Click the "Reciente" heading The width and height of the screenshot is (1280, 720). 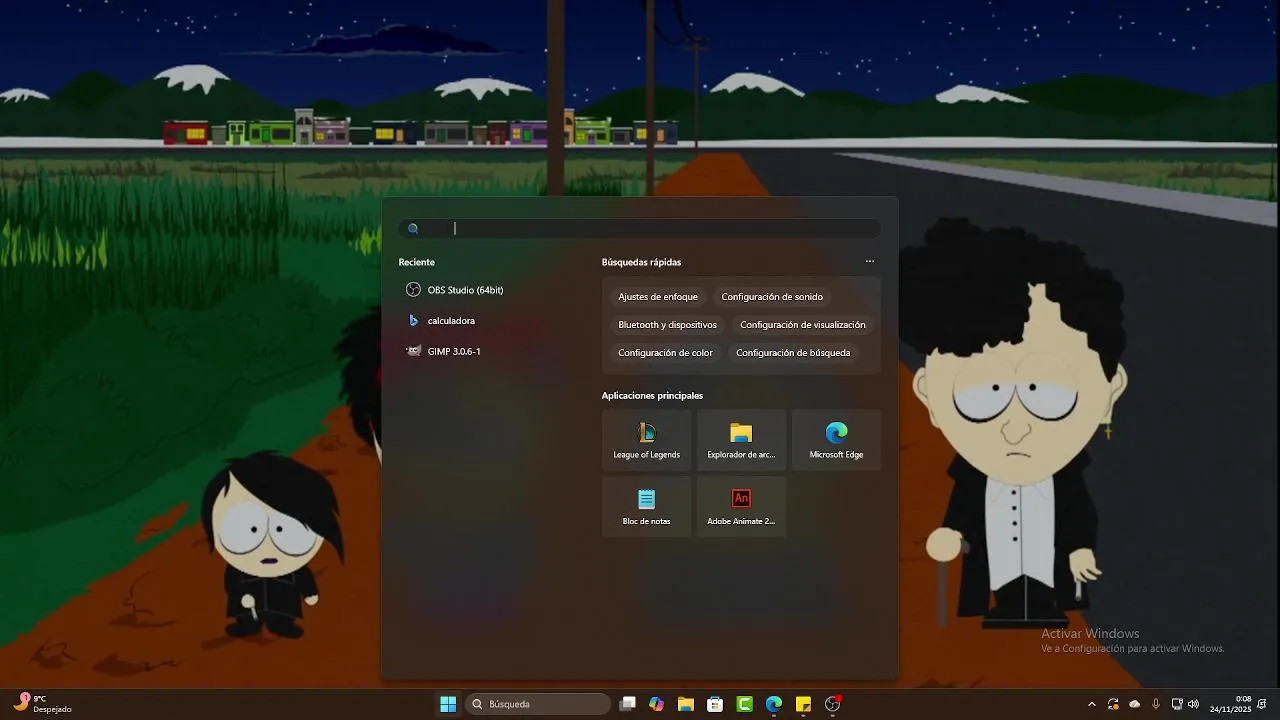tap(416, 262)
